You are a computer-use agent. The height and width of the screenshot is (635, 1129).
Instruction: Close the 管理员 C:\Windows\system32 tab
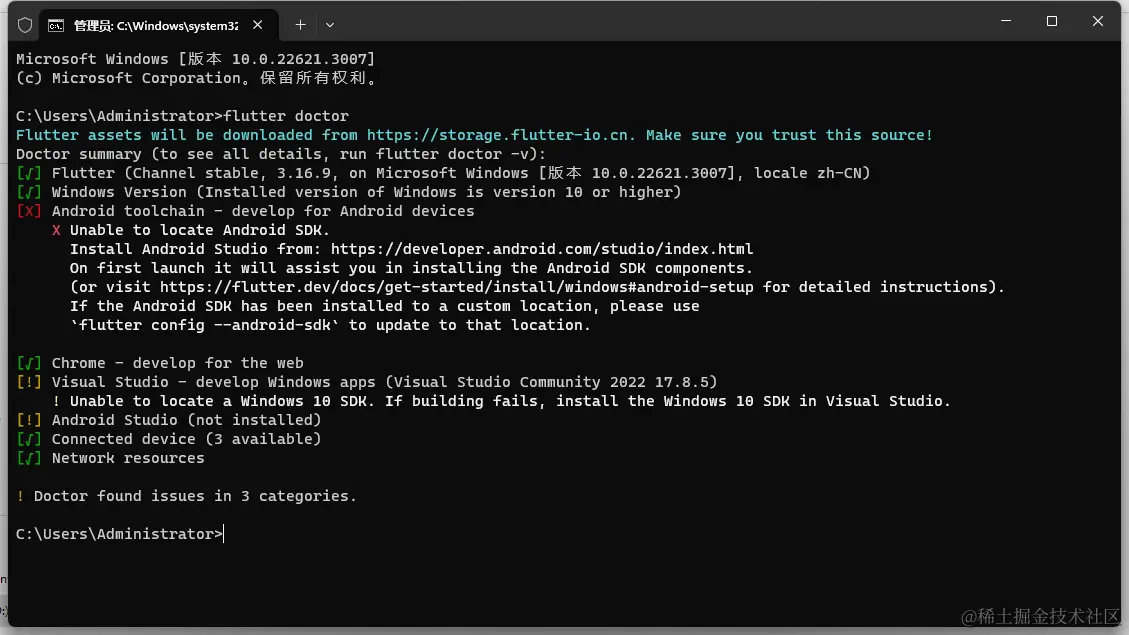click(x=261, y=24)
